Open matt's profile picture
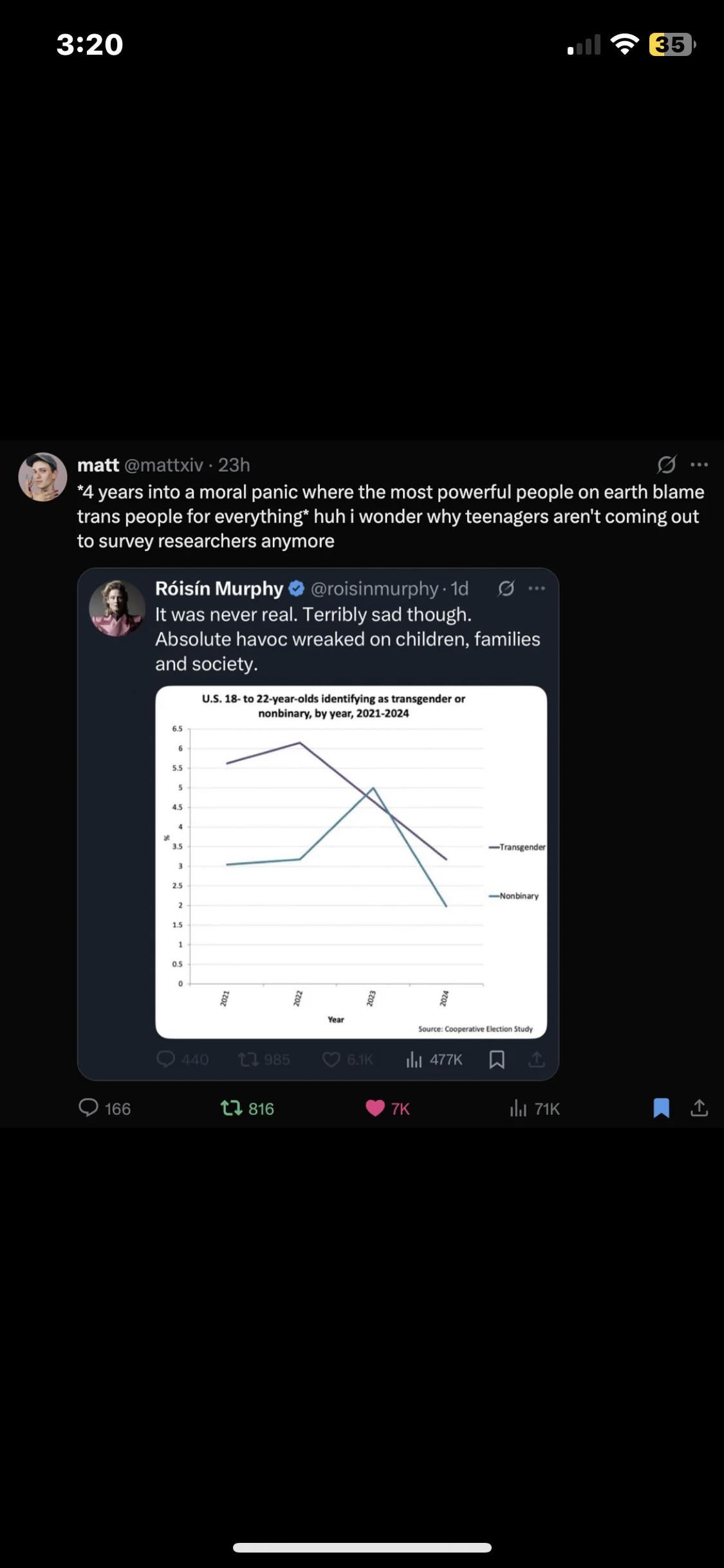 (42, 477)
